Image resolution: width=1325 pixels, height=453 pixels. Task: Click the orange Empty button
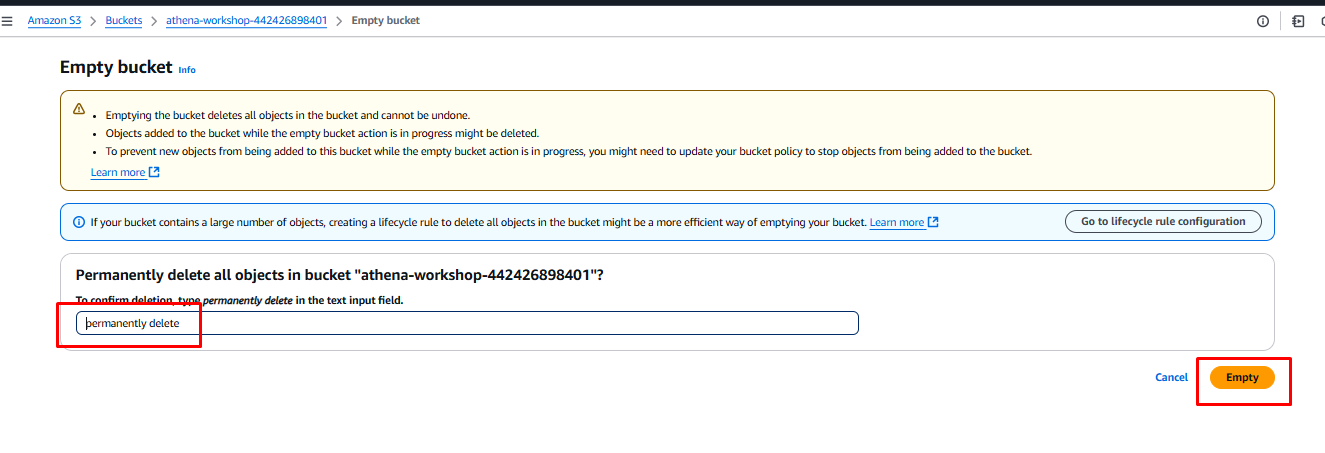coord(1242,378)
